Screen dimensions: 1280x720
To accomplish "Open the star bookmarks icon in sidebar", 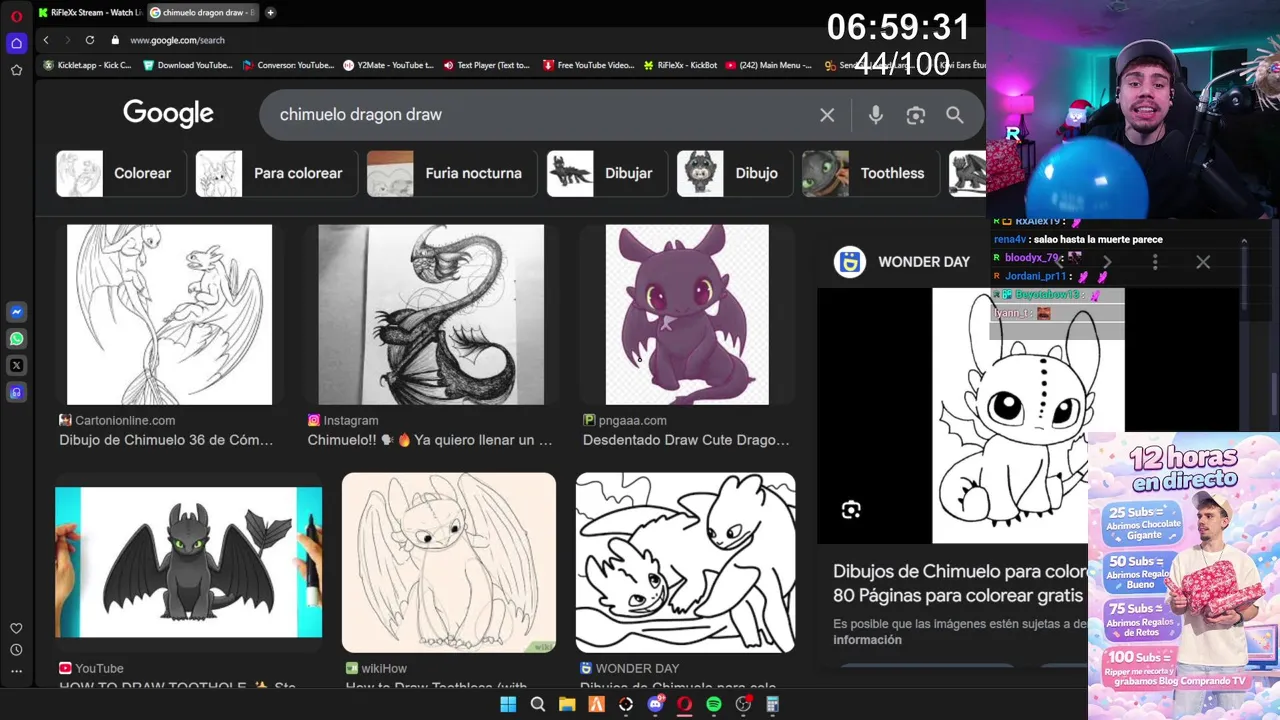I will 16,70.
